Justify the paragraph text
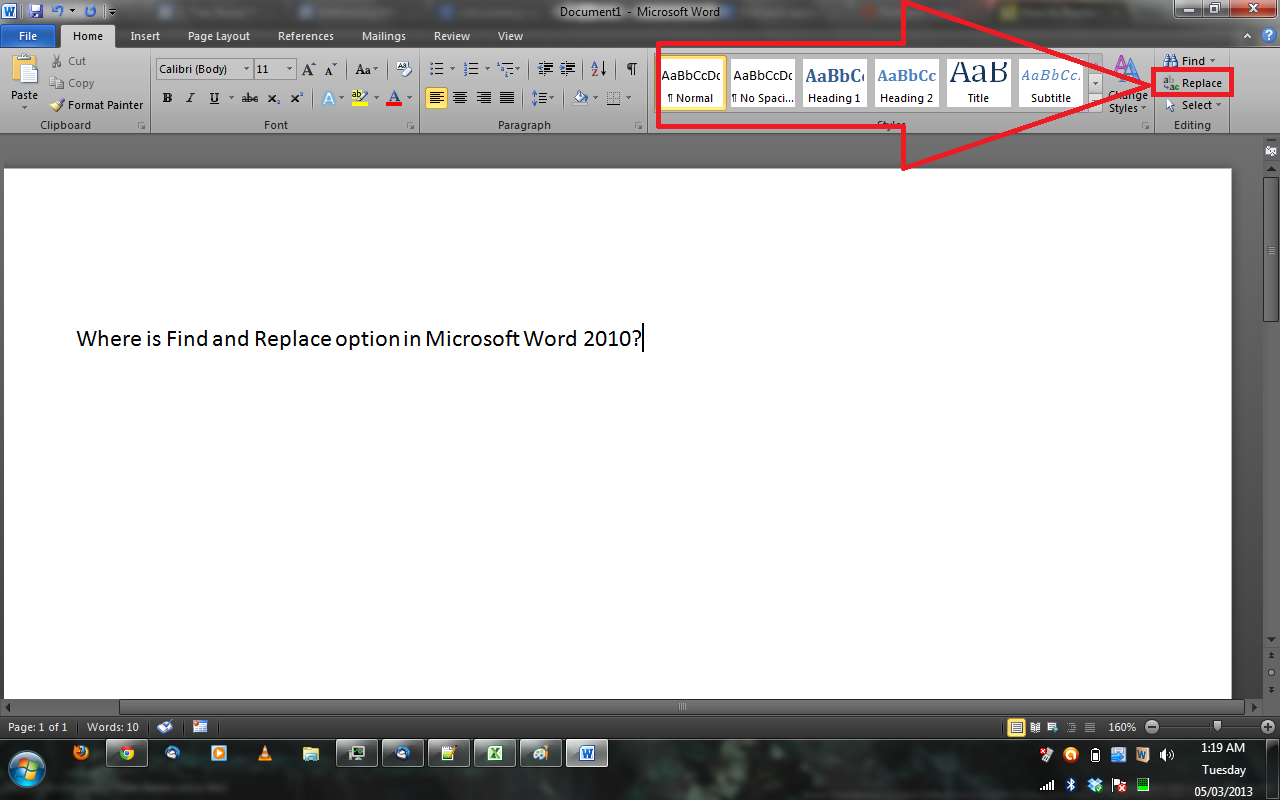Screen dimensions: 1280x800 [507, 98]
